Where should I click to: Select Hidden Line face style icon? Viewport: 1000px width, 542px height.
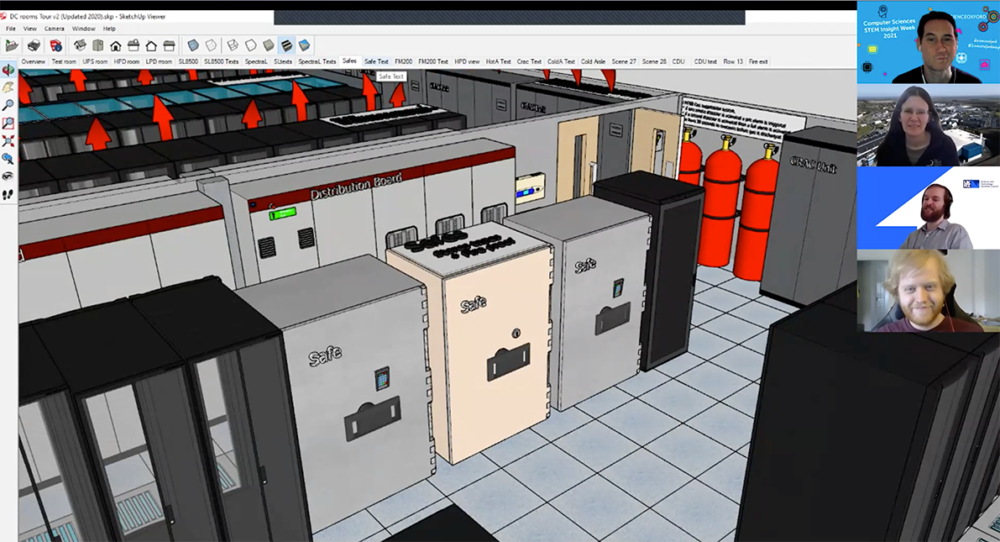point(251,45)
